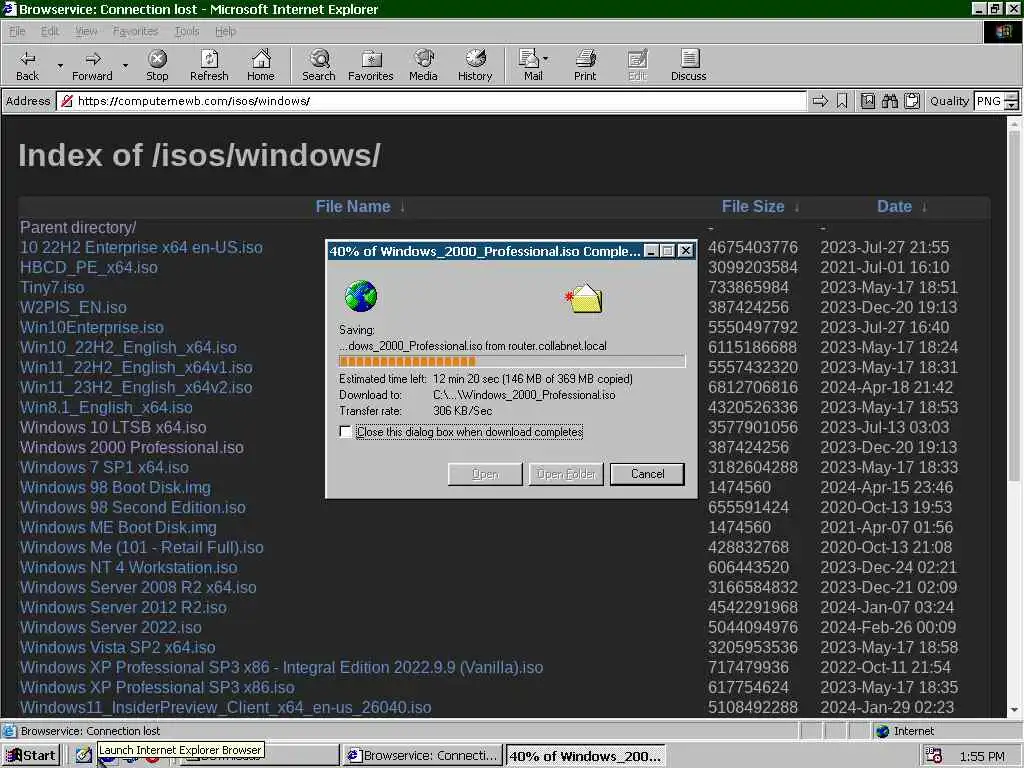The height and width of the screenshot is (768, 1024).
Task: Open the Media toolbar icon
Action: click(423, 59)
